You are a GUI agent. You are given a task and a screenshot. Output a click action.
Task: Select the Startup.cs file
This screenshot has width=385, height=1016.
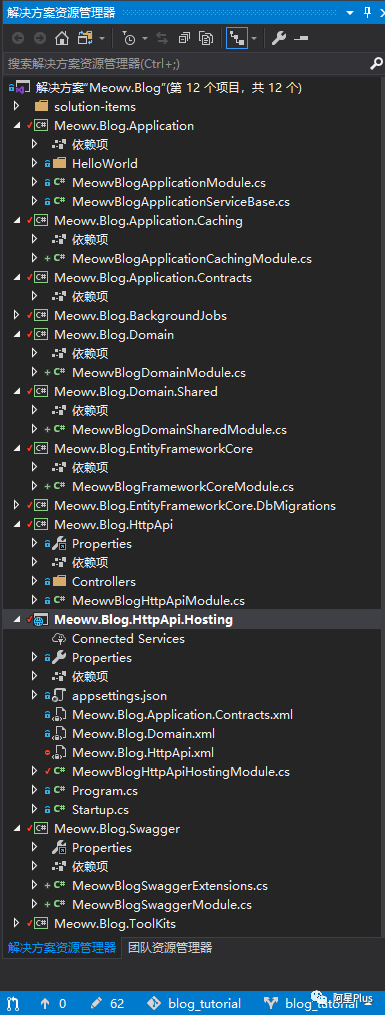tap(100, 810)
